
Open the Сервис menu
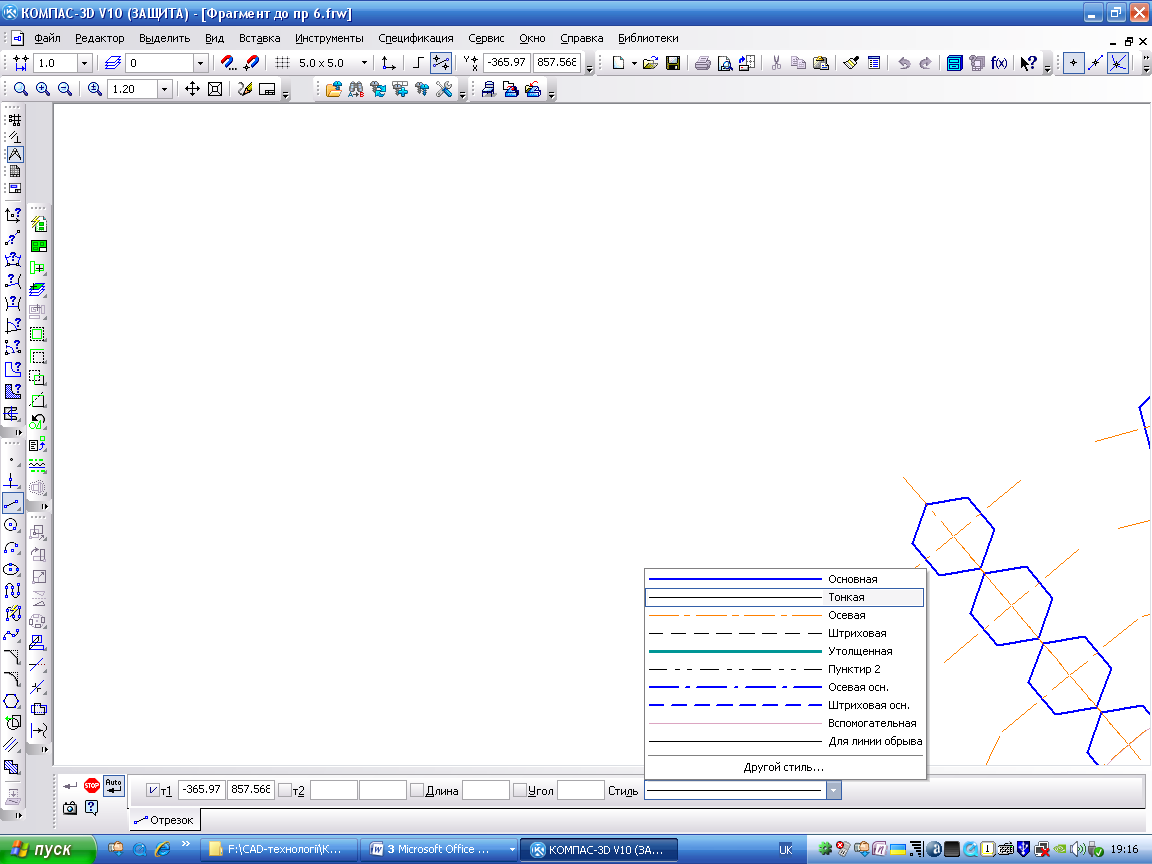pos(486,38)
